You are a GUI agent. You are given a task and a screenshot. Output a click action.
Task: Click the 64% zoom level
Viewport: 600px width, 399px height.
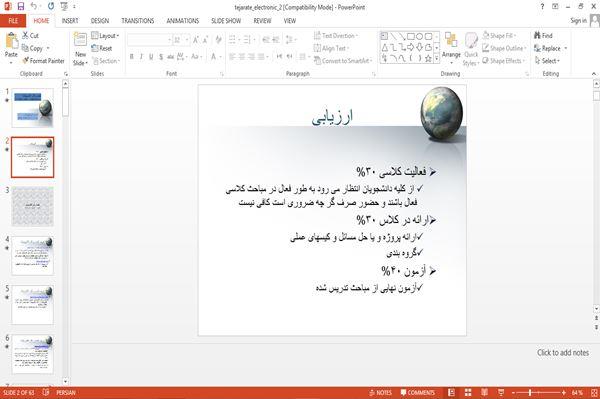point(577,392)
